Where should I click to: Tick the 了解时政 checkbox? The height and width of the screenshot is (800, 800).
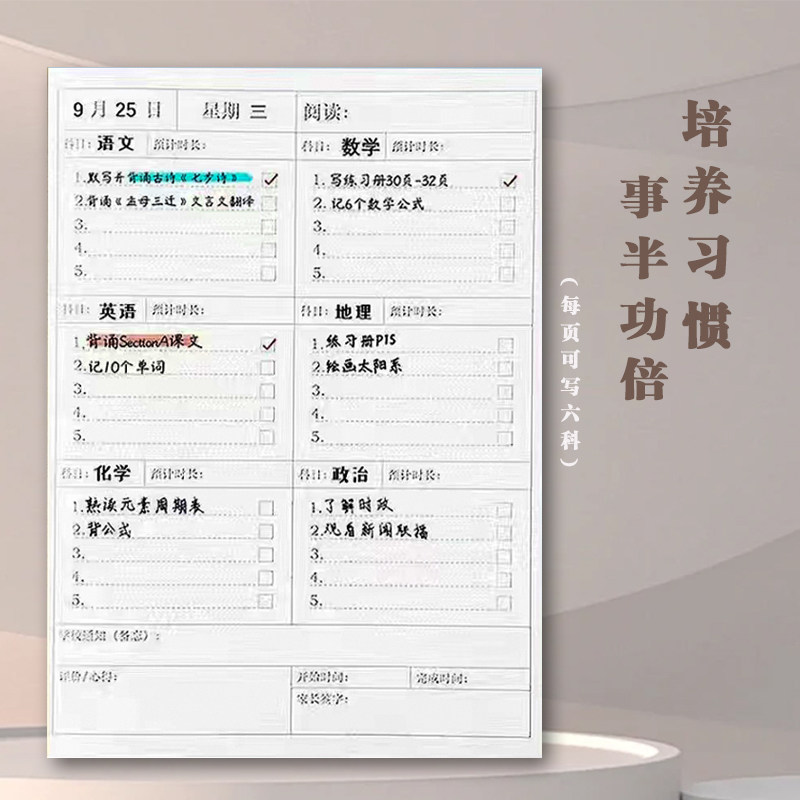click(504, 510)
